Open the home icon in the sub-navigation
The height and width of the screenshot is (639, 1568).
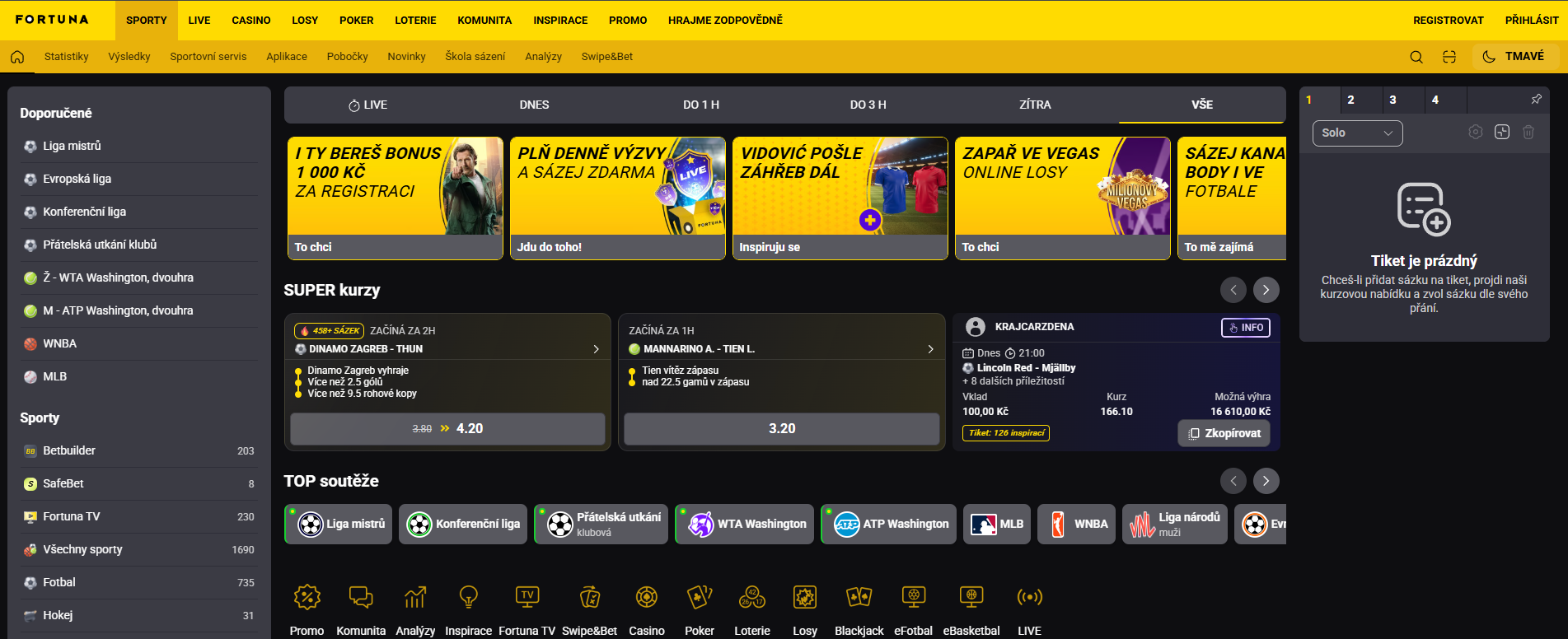(17, 57)
